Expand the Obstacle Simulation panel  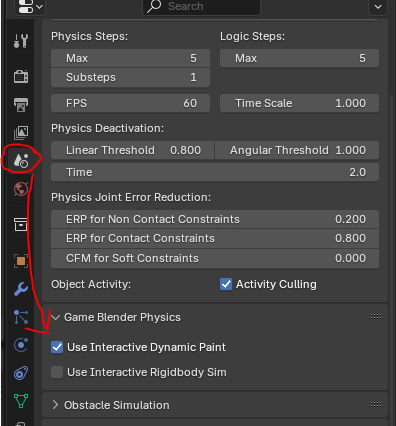[x=56, y=405]
